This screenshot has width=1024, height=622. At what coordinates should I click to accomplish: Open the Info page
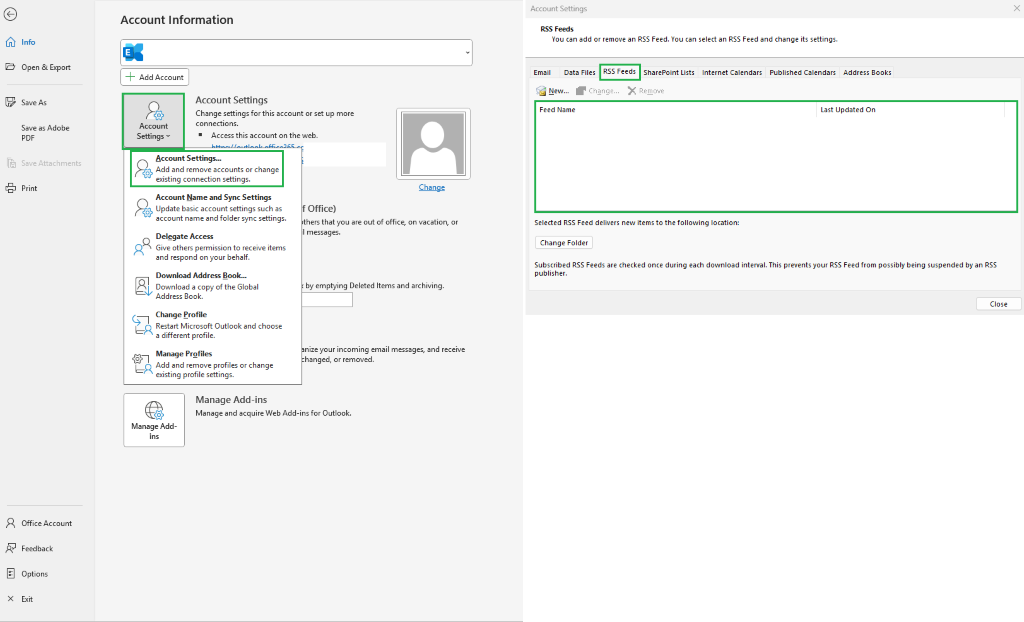[21, 42]
